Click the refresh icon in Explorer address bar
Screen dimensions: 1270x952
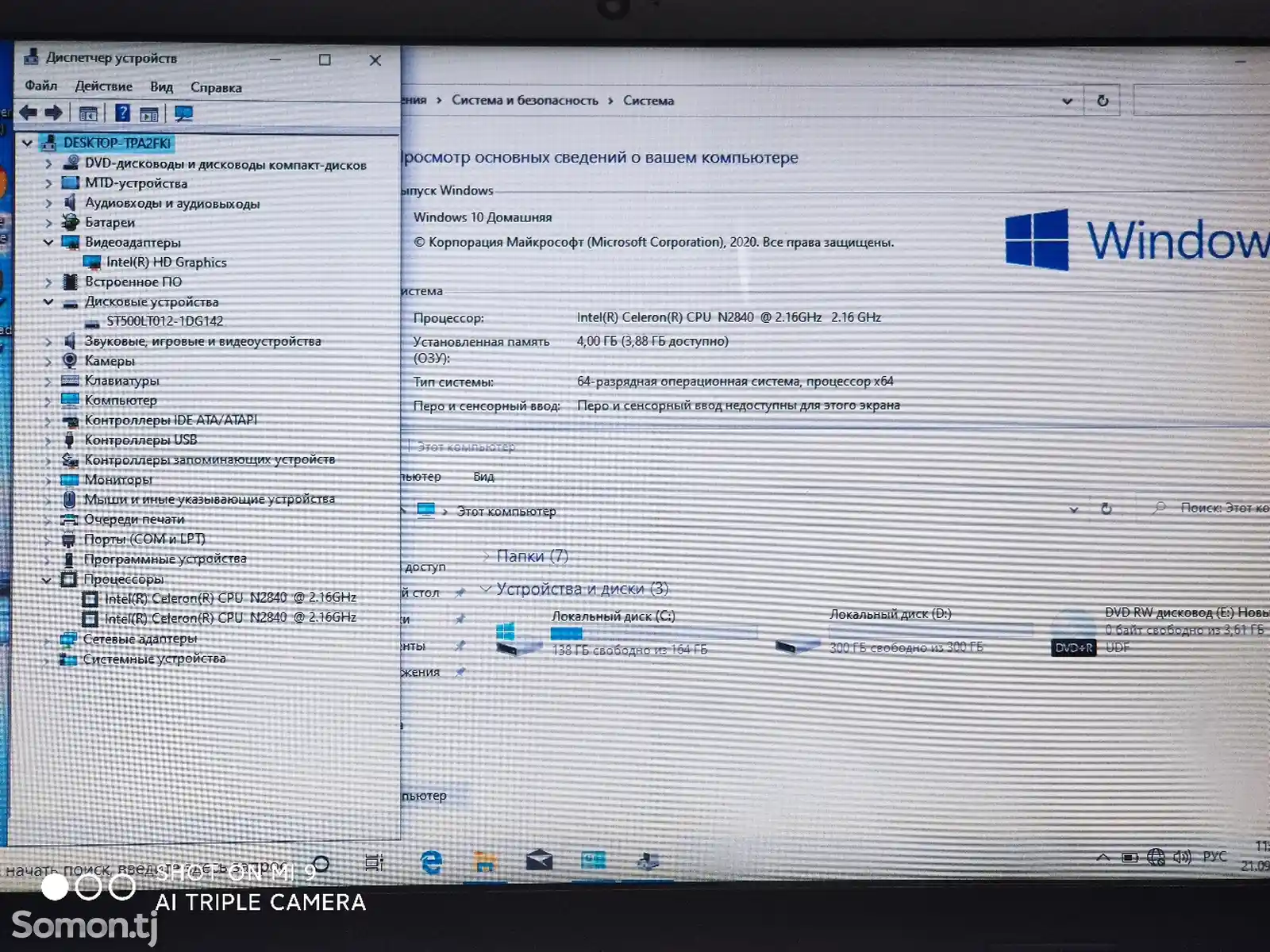pos(1106,509)
